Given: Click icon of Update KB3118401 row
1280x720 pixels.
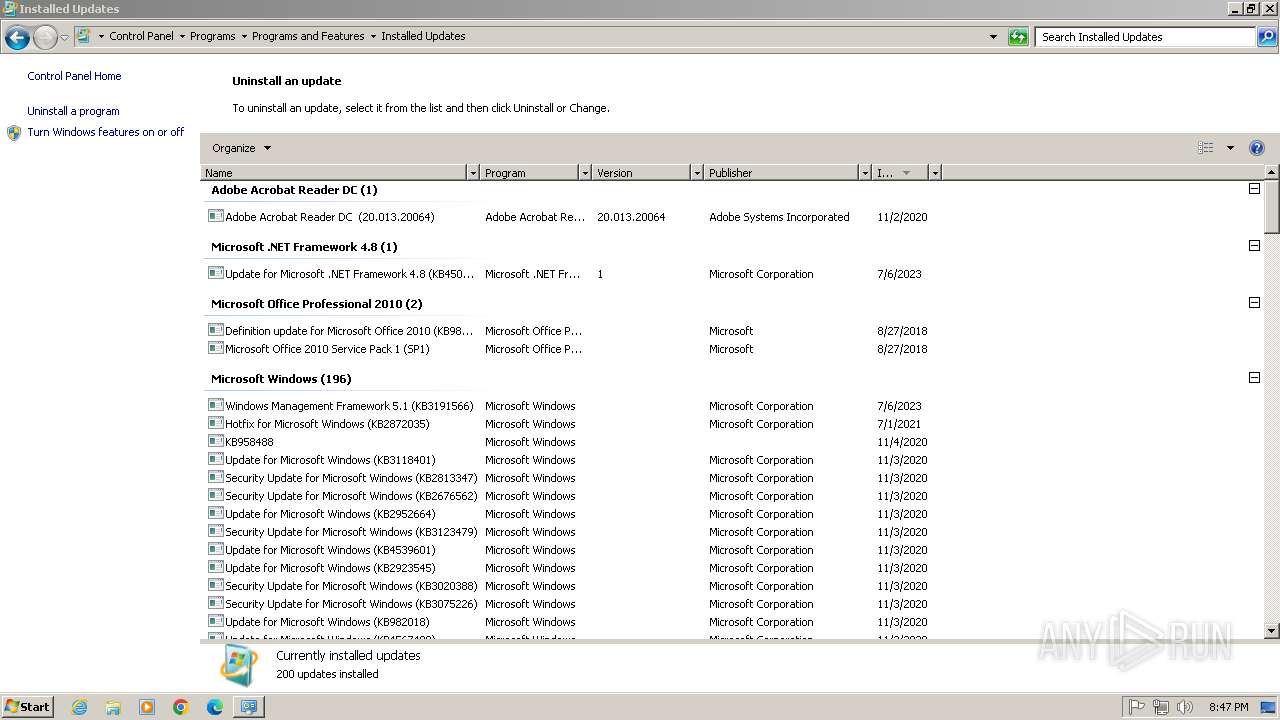Looking at the screenshot, I should coord(215,459).
